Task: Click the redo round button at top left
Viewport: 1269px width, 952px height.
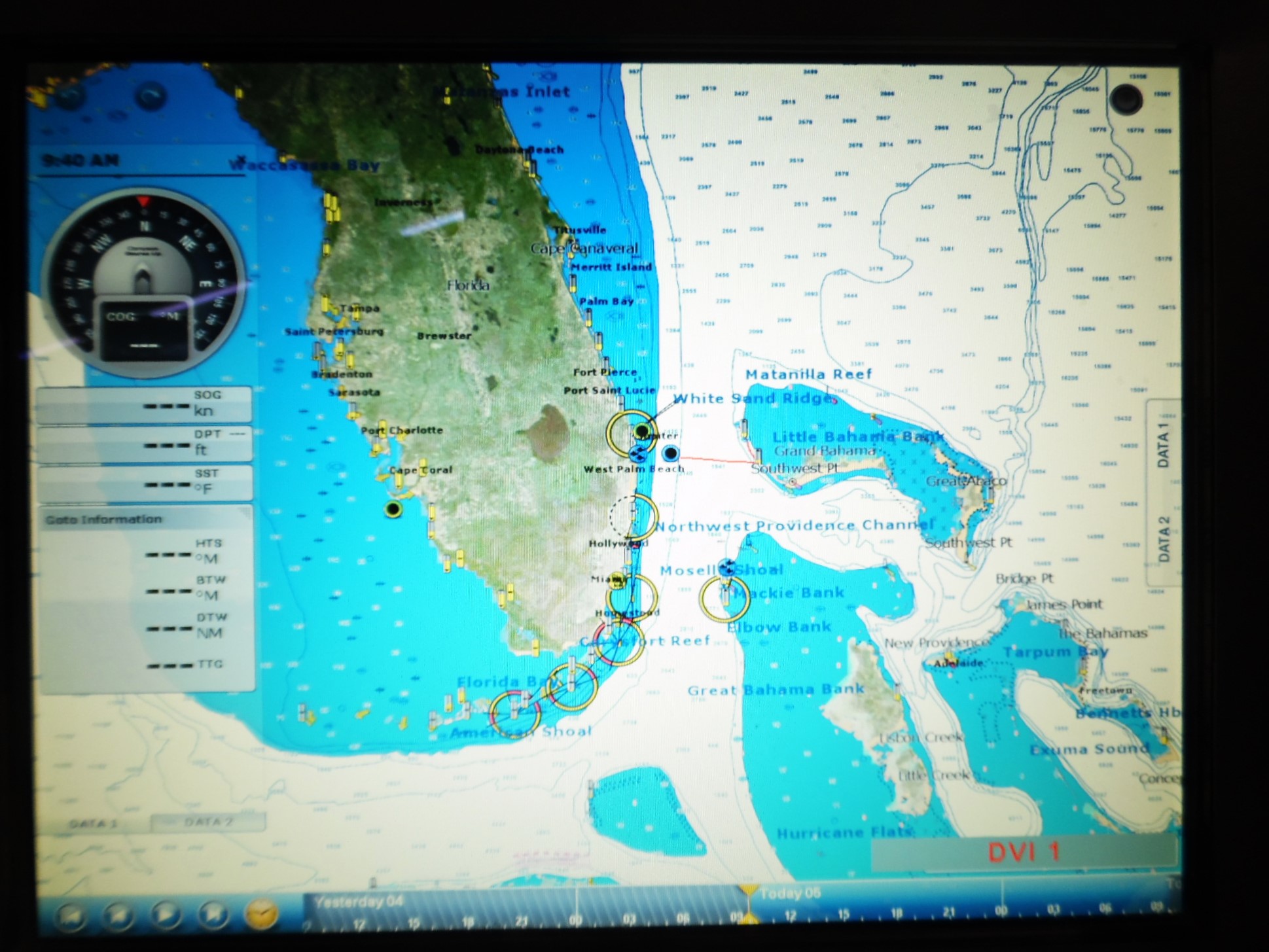Action: (x=151, y=96)
